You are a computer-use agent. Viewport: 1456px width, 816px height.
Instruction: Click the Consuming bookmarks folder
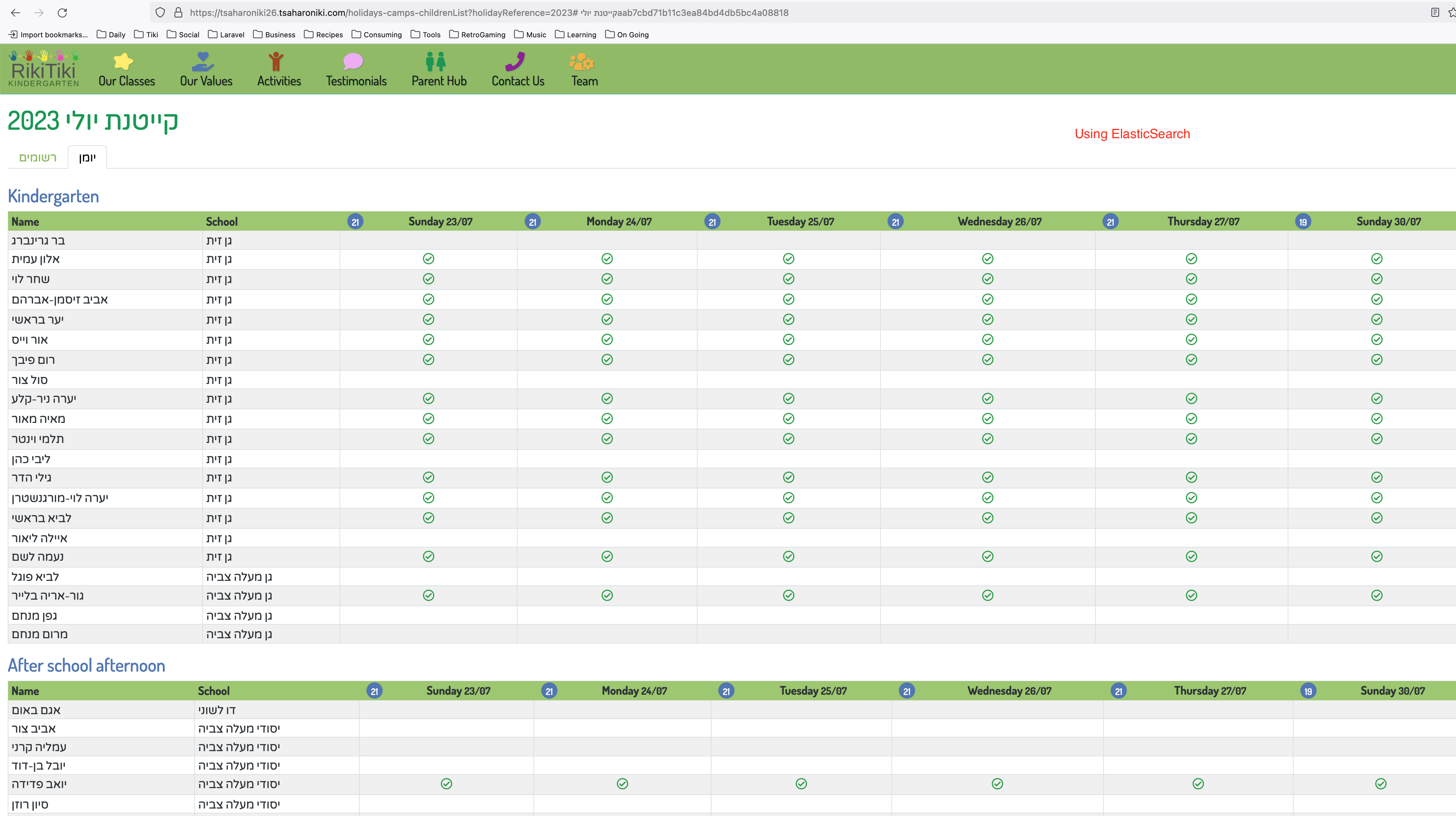tap(376, 34)
